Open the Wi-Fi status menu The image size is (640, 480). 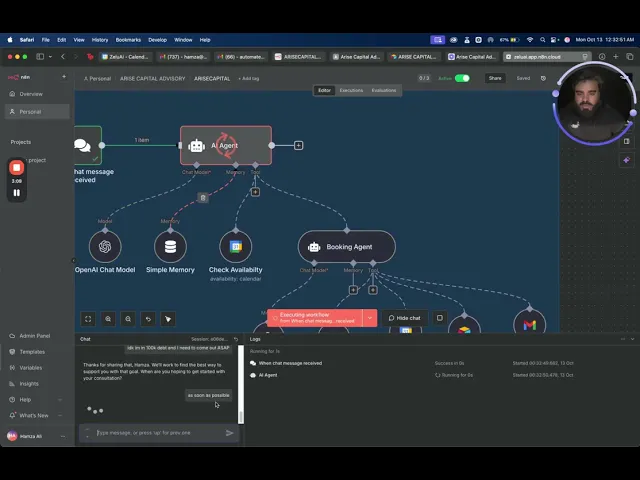pos(530,40)
